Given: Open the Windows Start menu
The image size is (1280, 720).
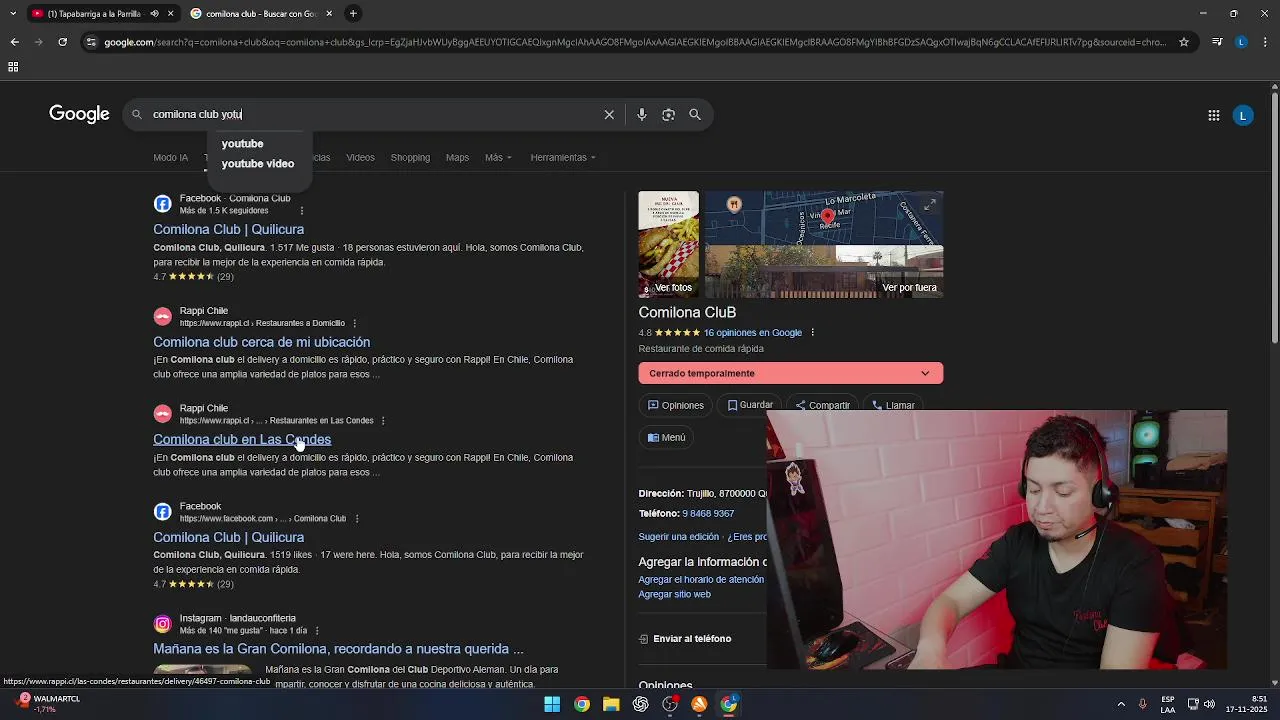Looking at the screenshot, I should pyautogui.click(x=552, y=704).
